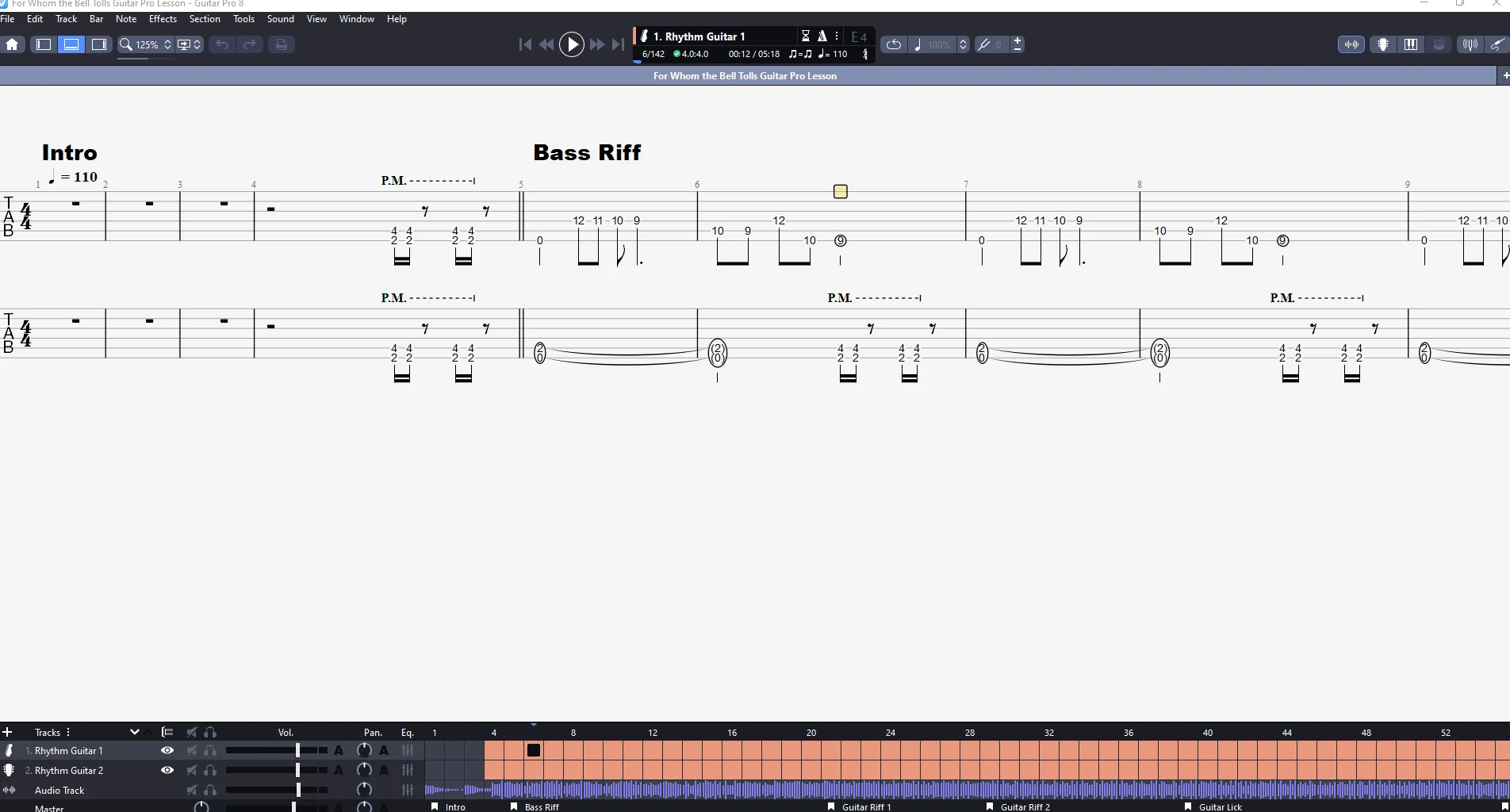Viewport: 1510px width, 812px height.
Task: Hide the Rhythm Guitar 2 track
Action: click(x=167, y=770)
